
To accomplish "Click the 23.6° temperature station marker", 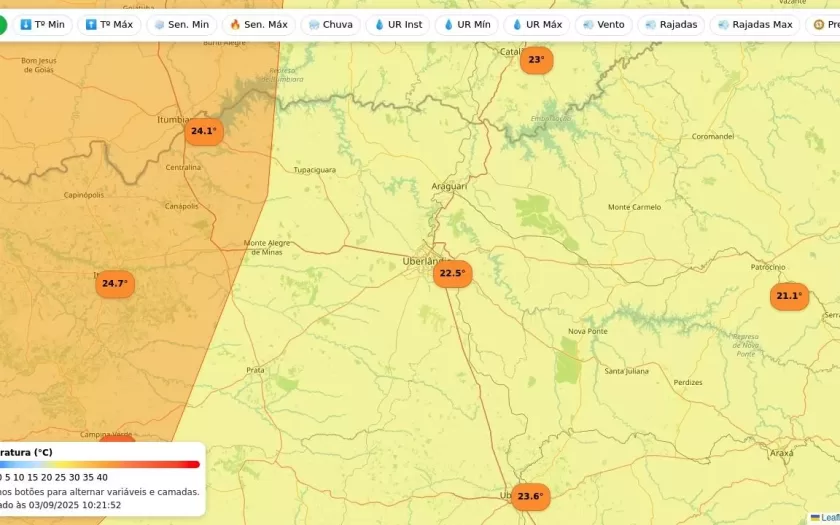I will pos(530,496).
